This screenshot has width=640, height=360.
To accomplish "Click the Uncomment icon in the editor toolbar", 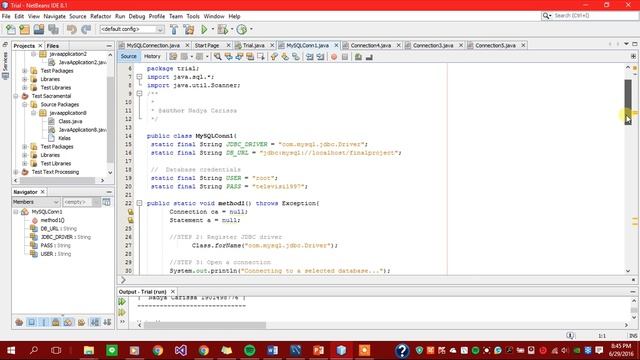I will coord(369,57).
